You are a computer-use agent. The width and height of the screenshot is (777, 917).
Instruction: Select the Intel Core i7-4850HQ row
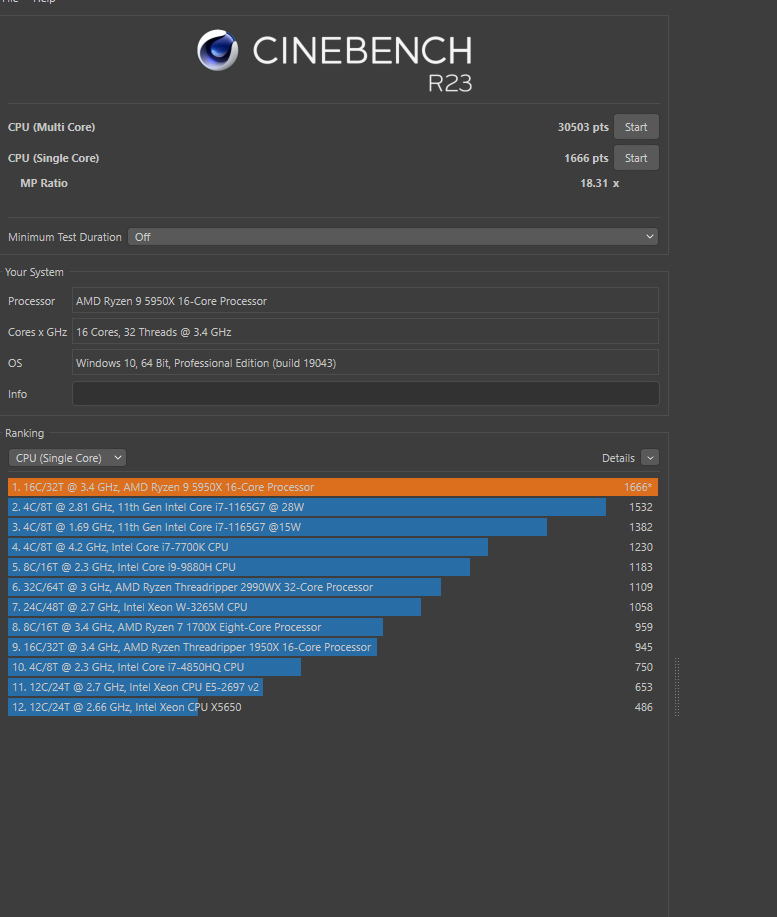333,667
